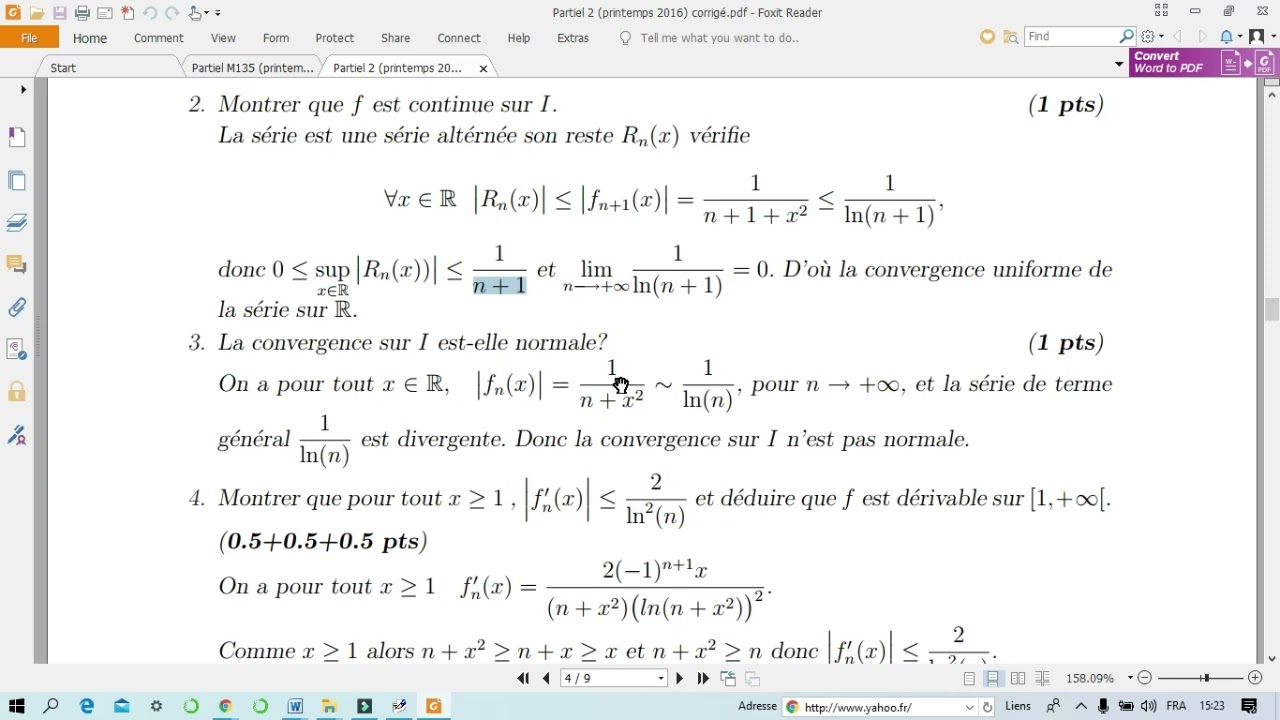This screenshot has height=720, width=1280.
Task: Click the Print icon in quick access
Action: [x=82, y=13]
